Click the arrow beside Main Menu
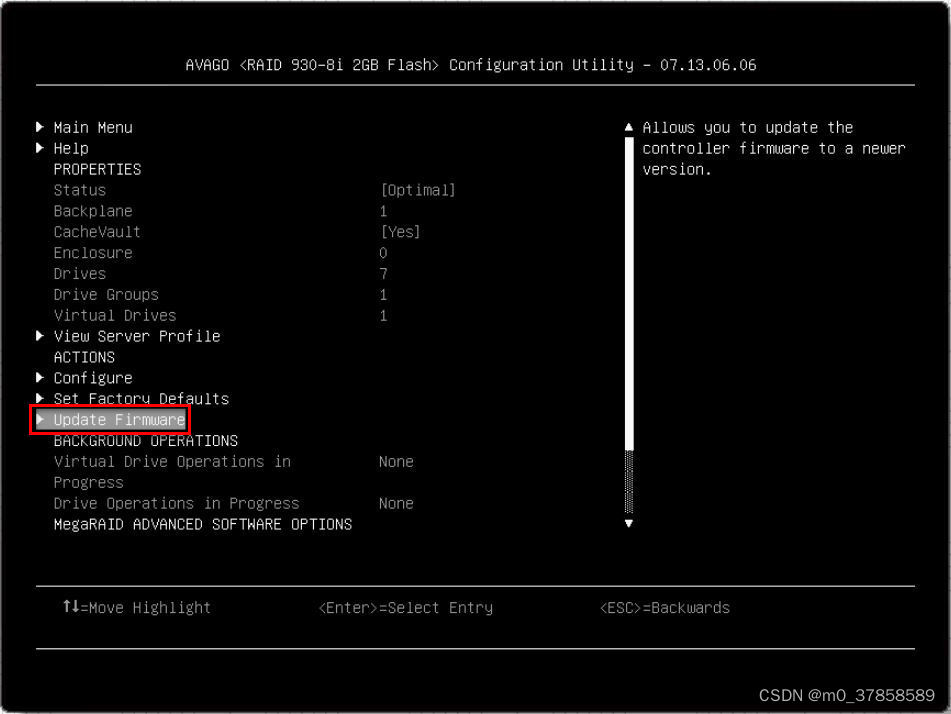 click(40, 127)
